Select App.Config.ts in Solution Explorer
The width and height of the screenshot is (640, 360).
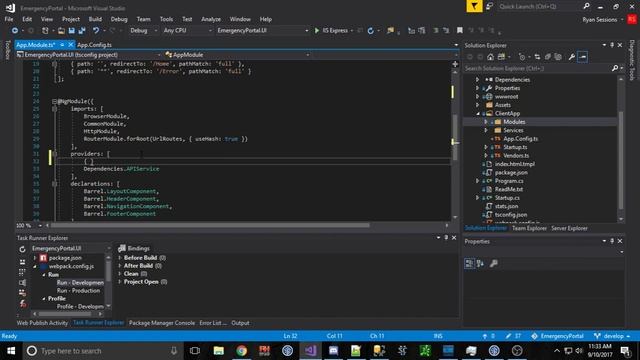[520, 139]
